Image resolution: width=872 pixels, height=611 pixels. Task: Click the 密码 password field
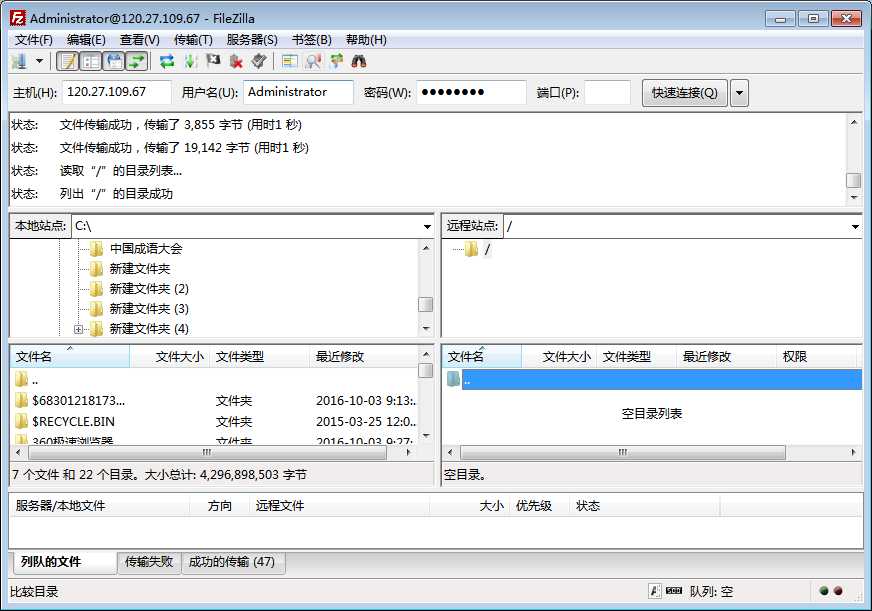pyautogui.click(x=471, y=92)
